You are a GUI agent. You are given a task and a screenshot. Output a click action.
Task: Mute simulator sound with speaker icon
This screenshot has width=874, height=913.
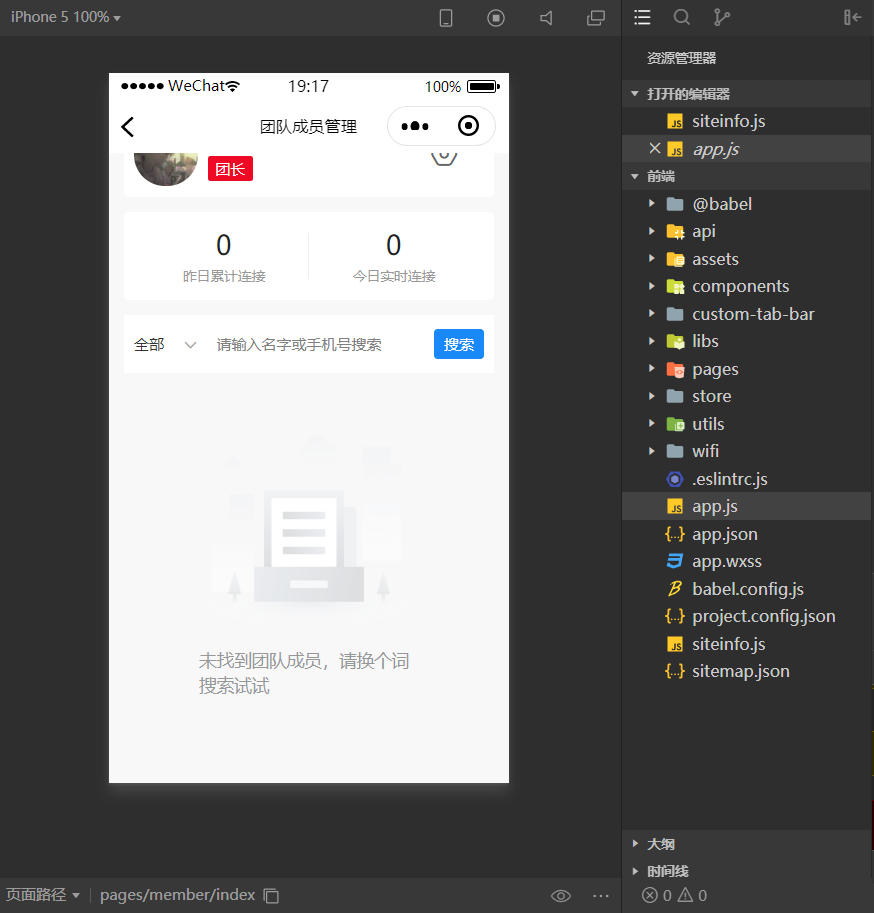click(546, 18)
